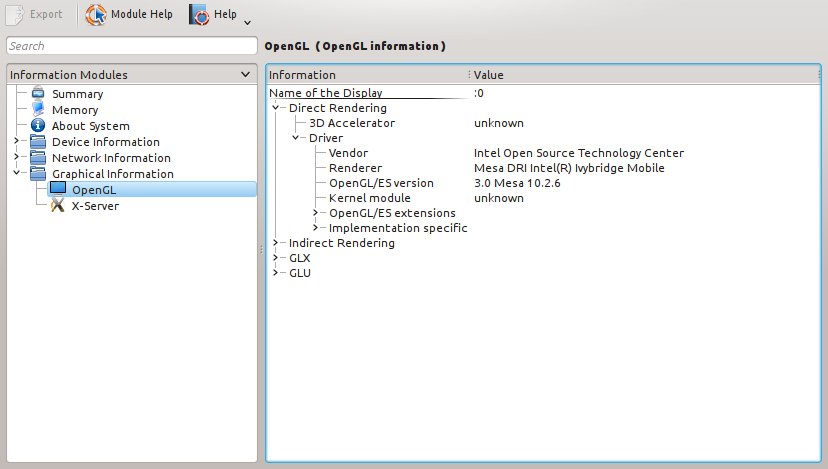Screen dimensions: 828x469
Task: Click into the Search field
Action: (x=130, y=46)
